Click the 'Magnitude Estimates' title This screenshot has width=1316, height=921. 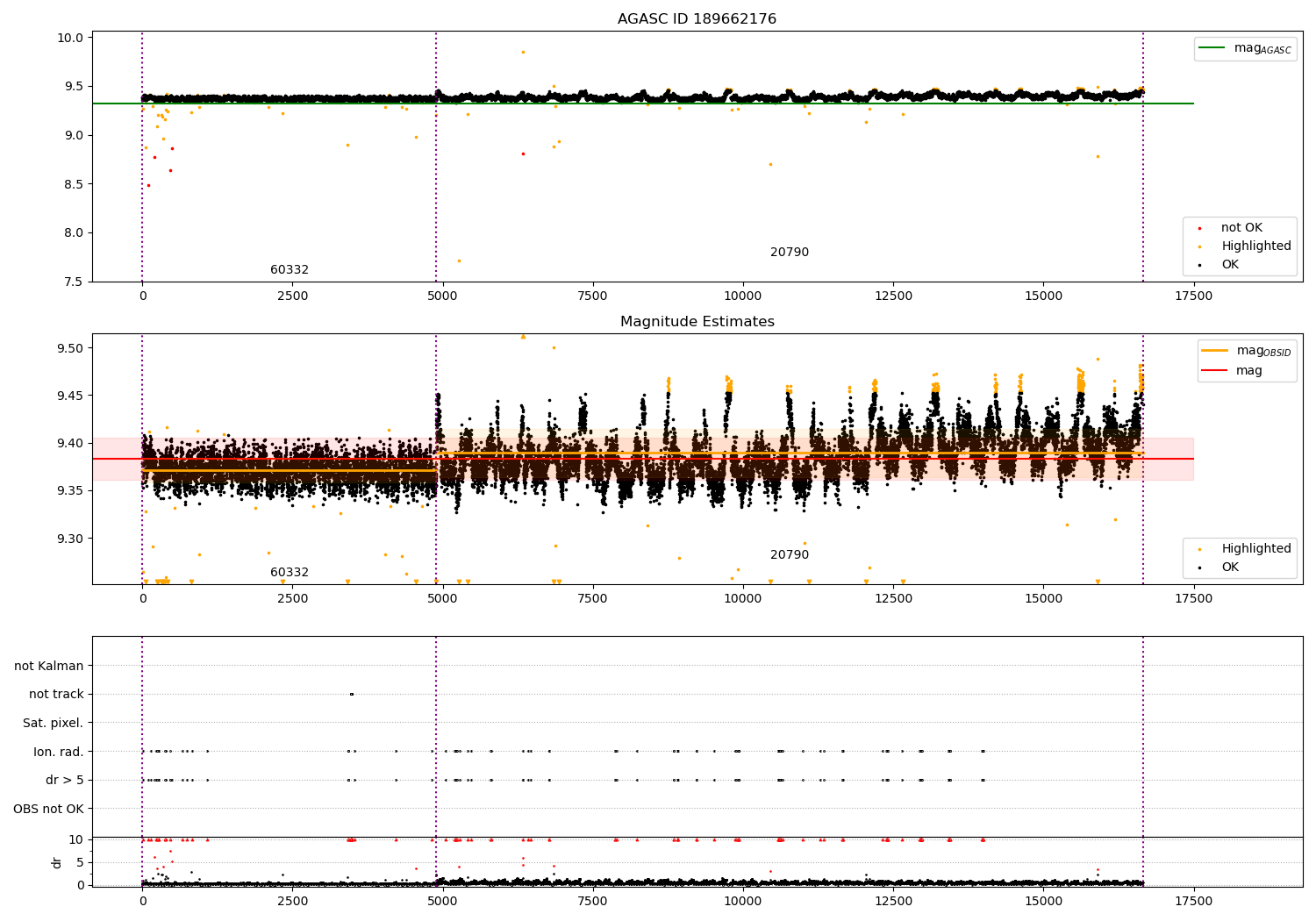(x=697, y=322)
